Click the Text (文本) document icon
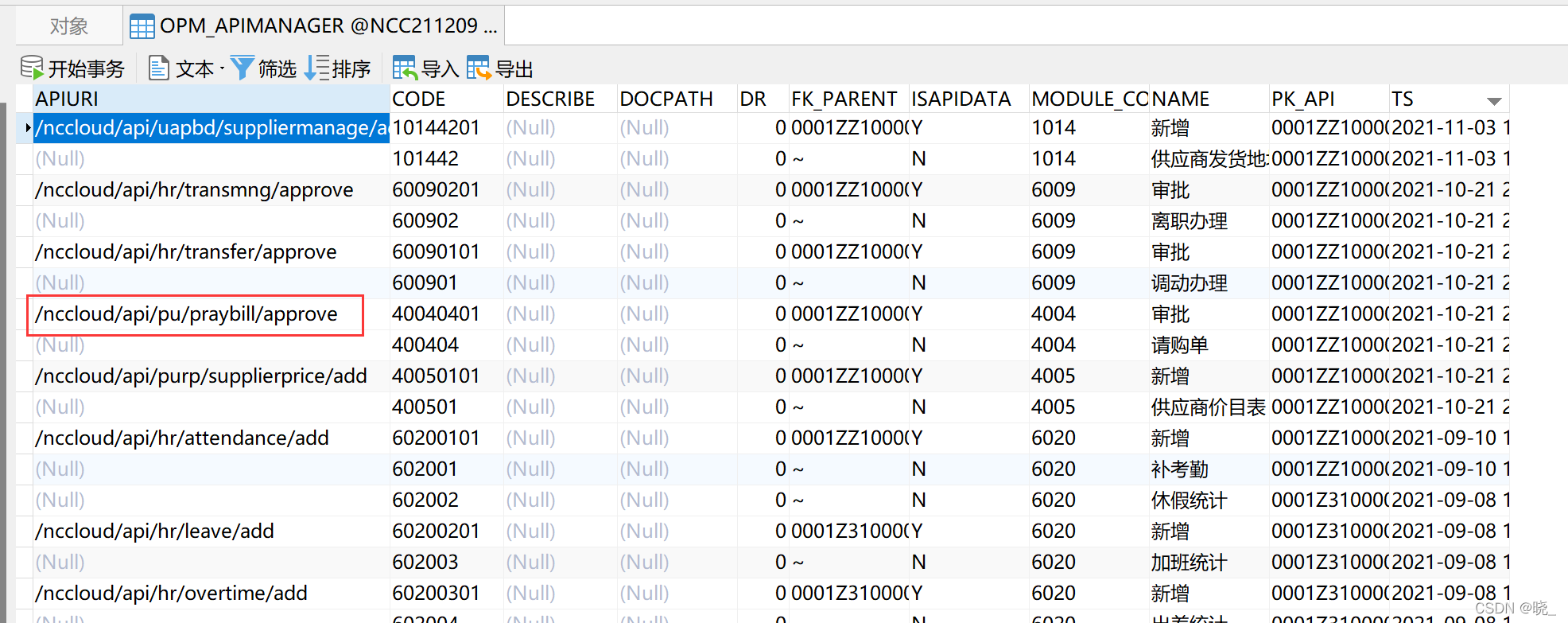Image resolution: width=1568 pixels, height=623 pixels. pos(159,68)
